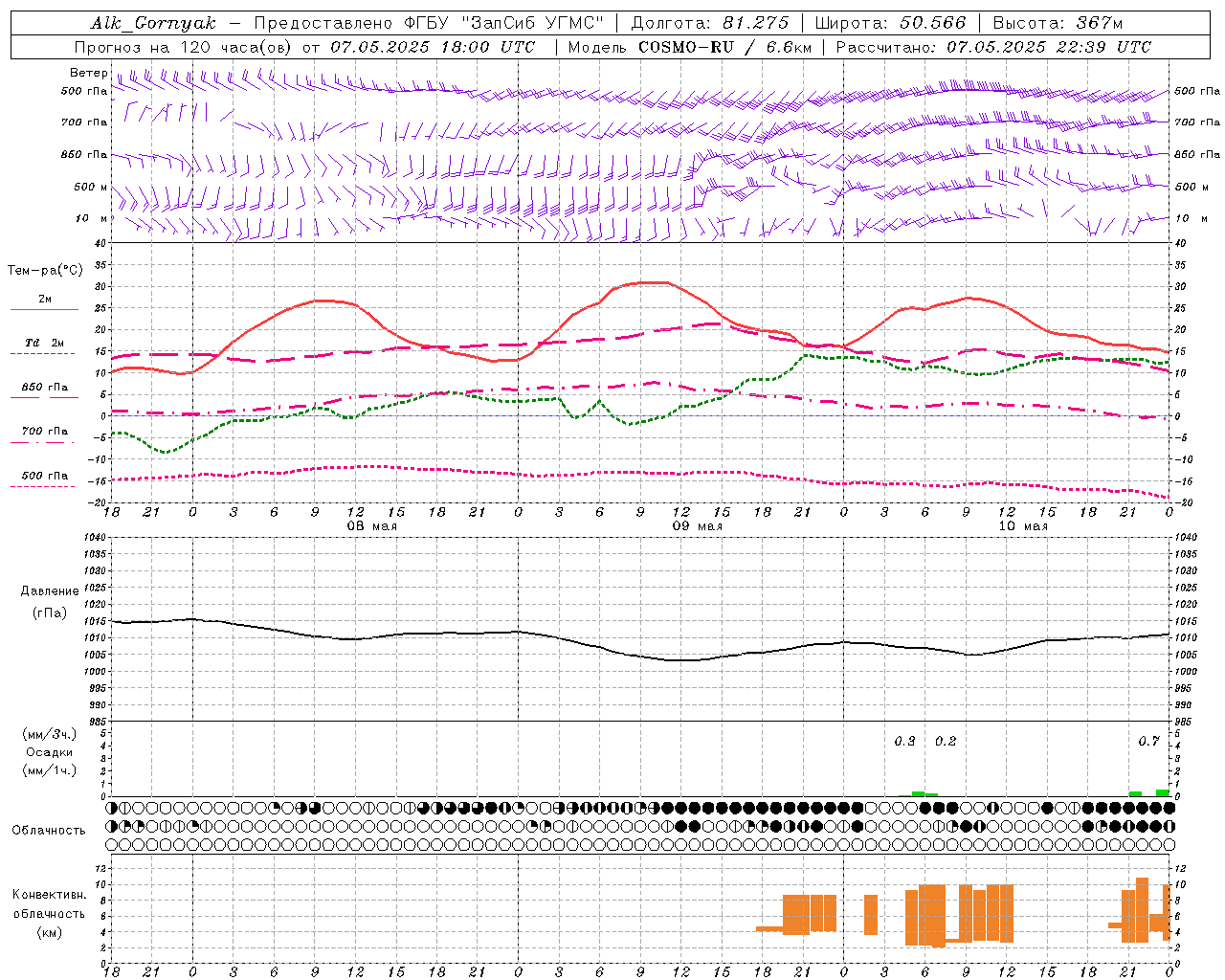1225x980 pixels.
Task: Click the forecast start 07.05.2025 18:00 UTC
Action: 433,47
